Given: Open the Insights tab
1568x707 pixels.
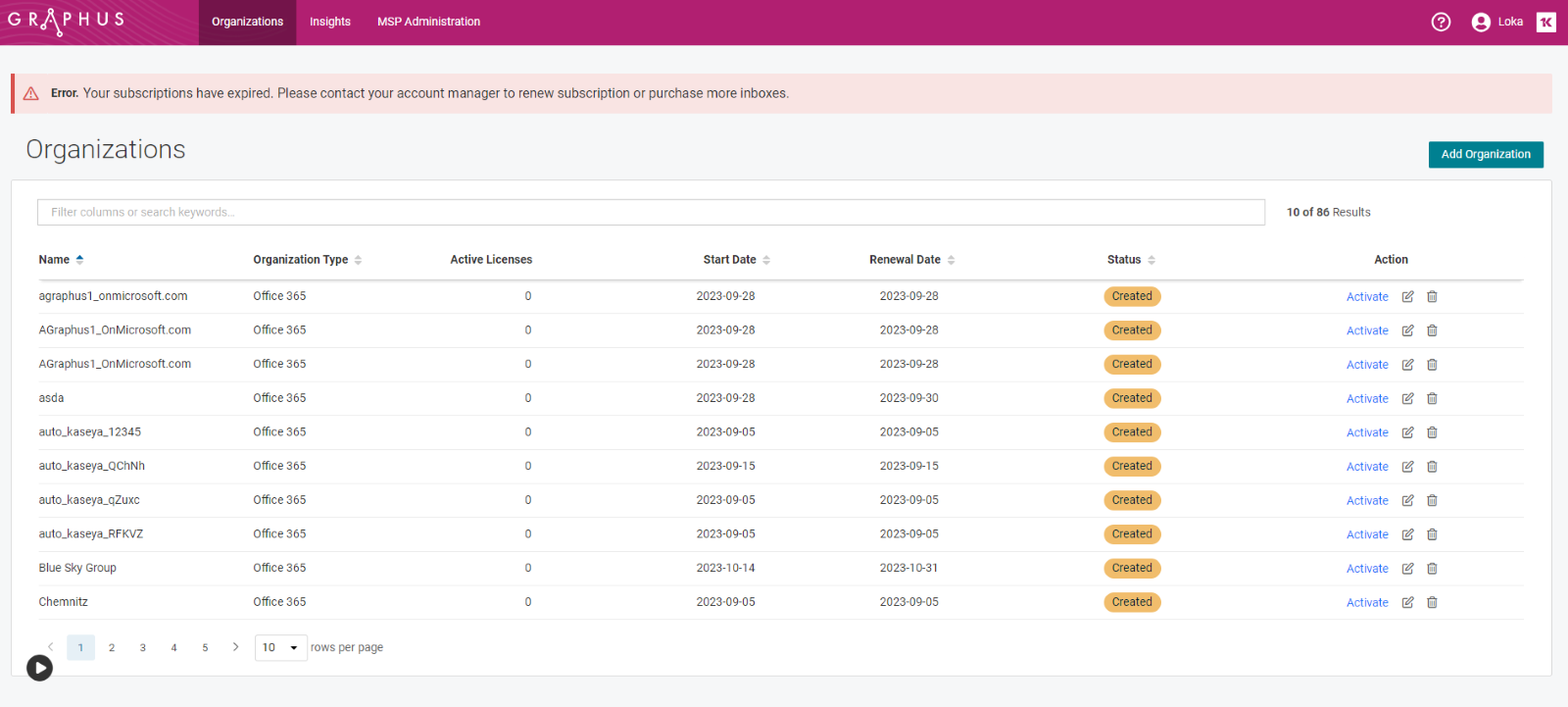Looking at the screenshot, I should pos(330,22).
